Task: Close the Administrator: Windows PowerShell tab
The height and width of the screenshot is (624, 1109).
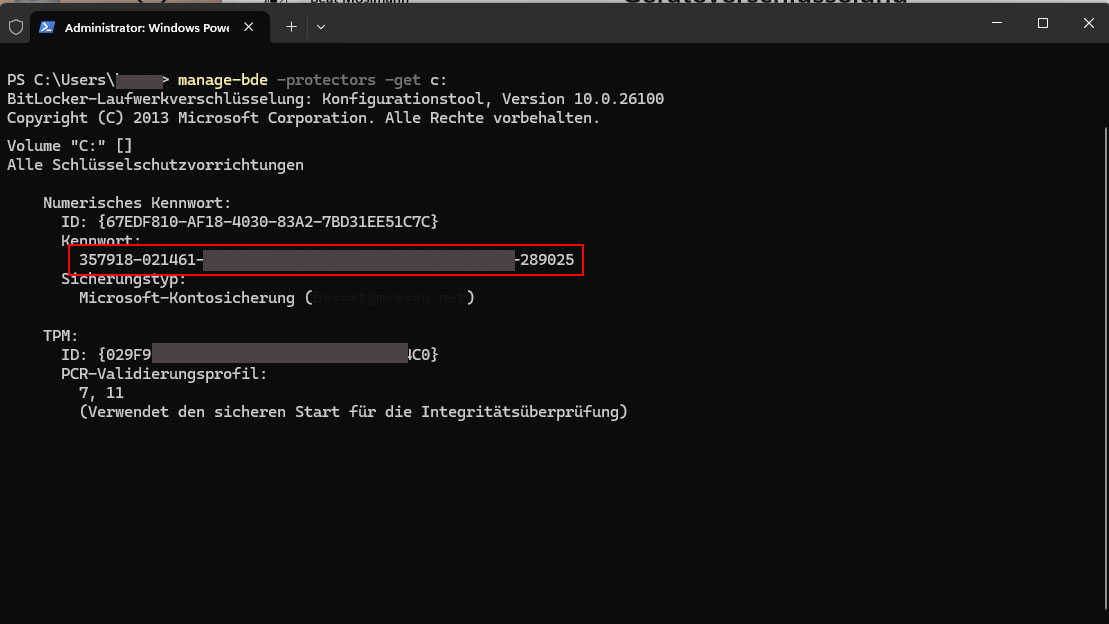Action: (249, 27)
